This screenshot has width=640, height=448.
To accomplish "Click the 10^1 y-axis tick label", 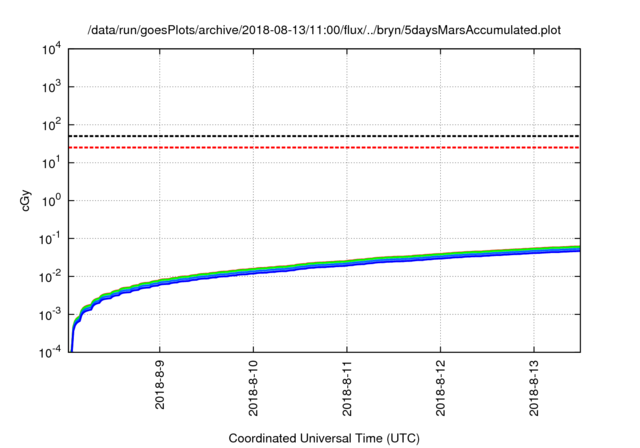I will (x=51, y=163).
